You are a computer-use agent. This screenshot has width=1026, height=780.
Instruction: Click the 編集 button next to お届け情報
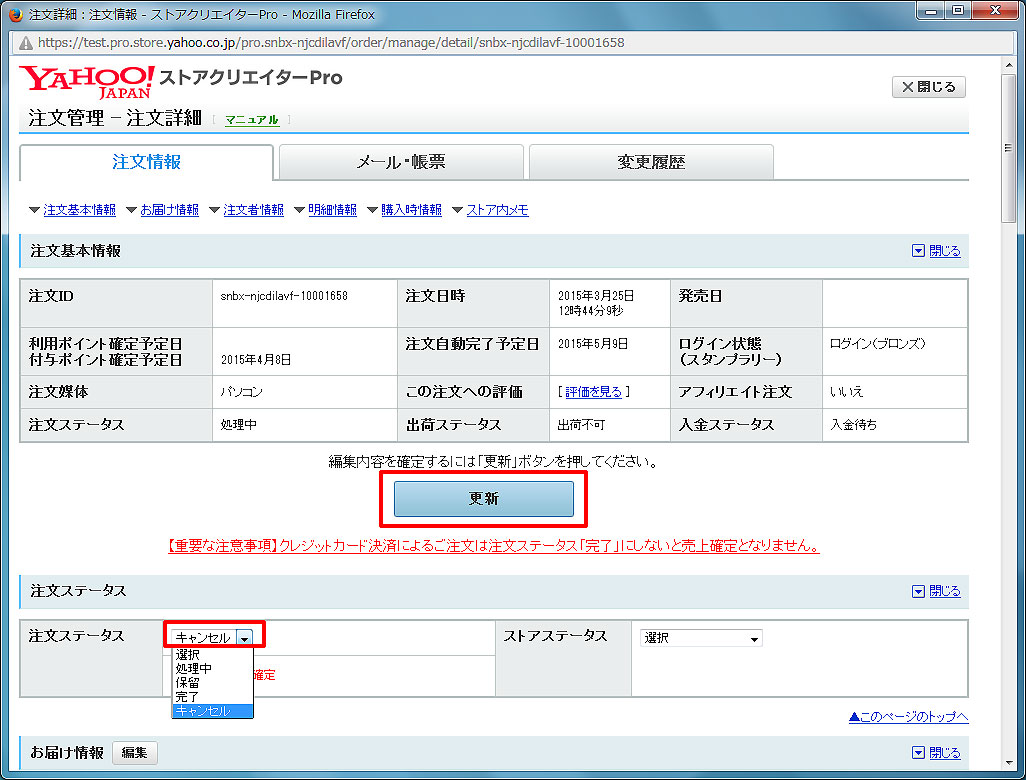coord(134,753)
